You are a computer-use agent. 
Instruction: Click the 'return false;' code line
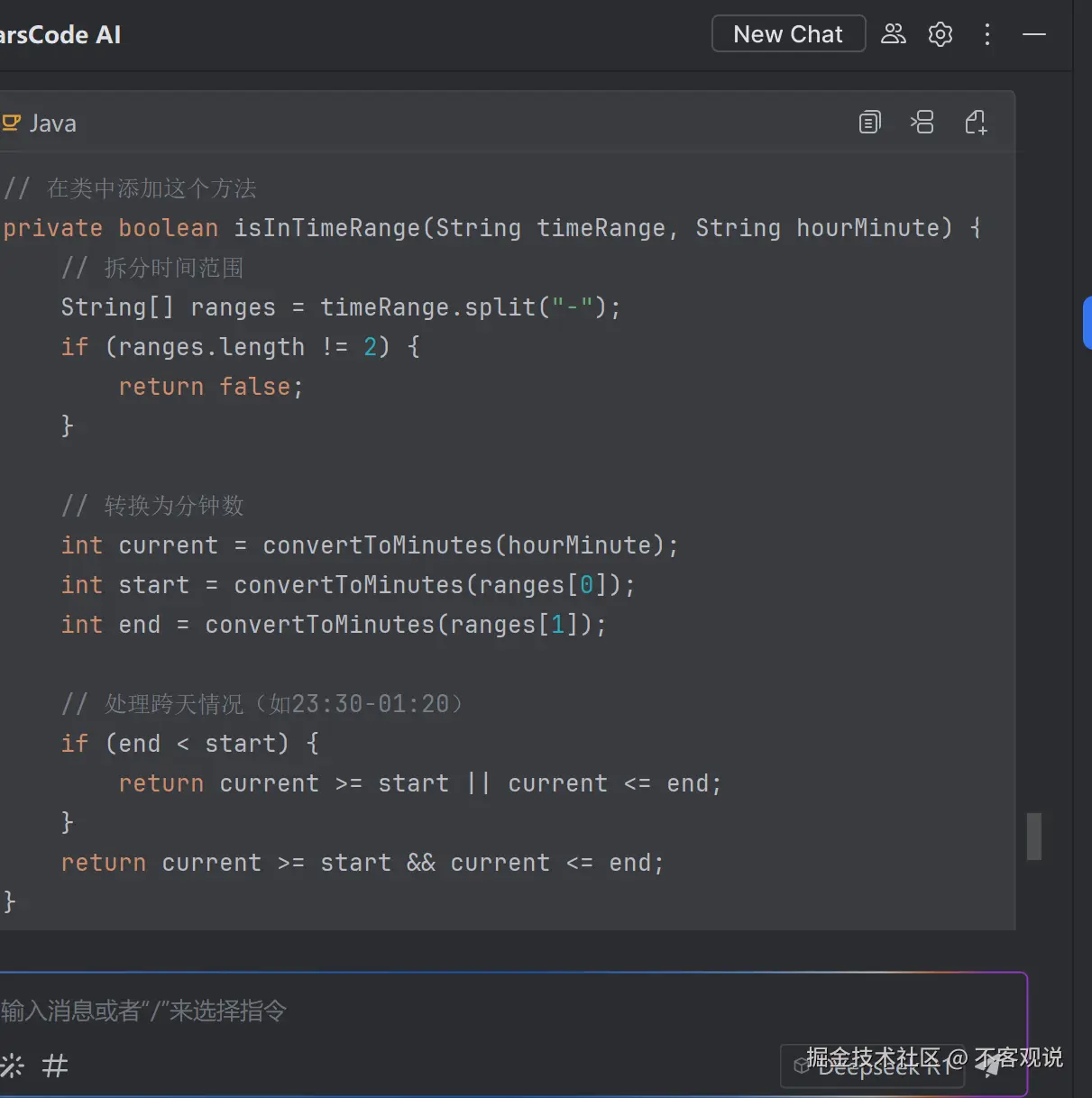(211, 387)
